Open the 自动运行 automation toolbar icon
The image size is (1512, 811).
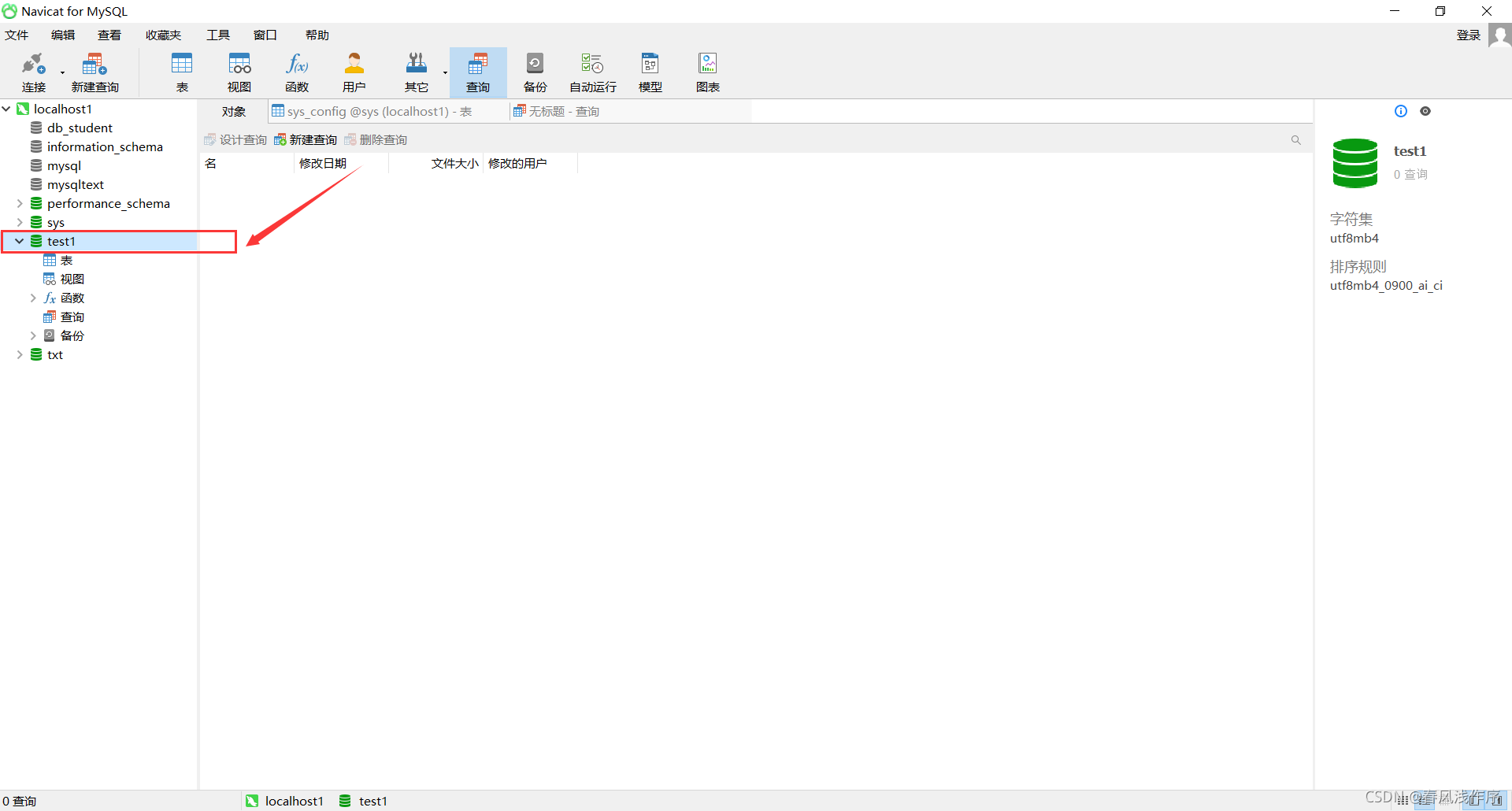pyautogui.click(x=592, y=72)
